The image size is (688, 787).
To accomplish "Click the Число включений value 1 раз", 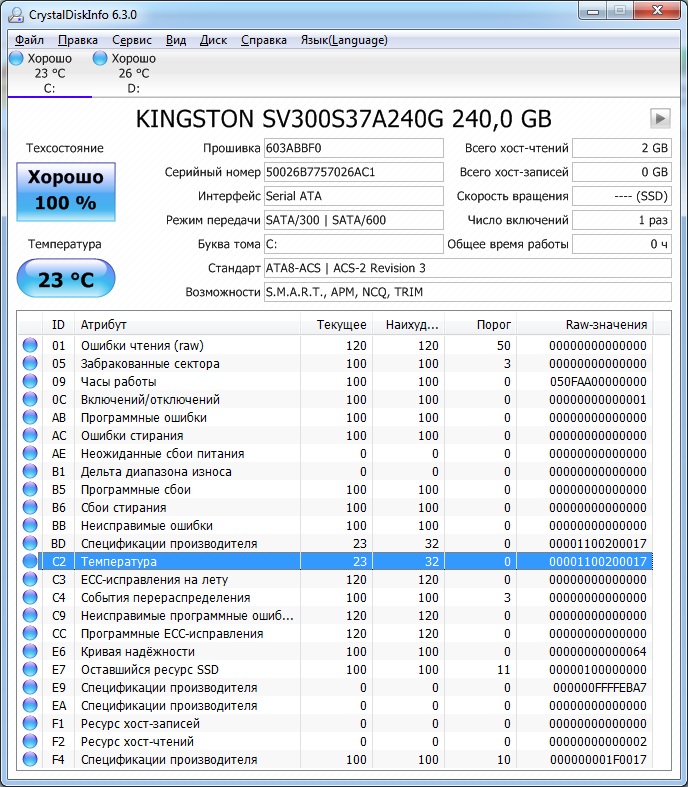I will coord(622,220).
